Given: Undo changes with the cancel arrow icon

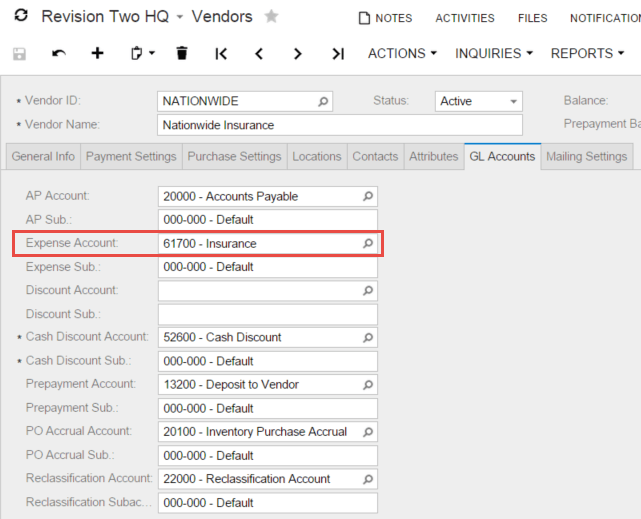Looking at the screenshot, I should coord(59,54).
